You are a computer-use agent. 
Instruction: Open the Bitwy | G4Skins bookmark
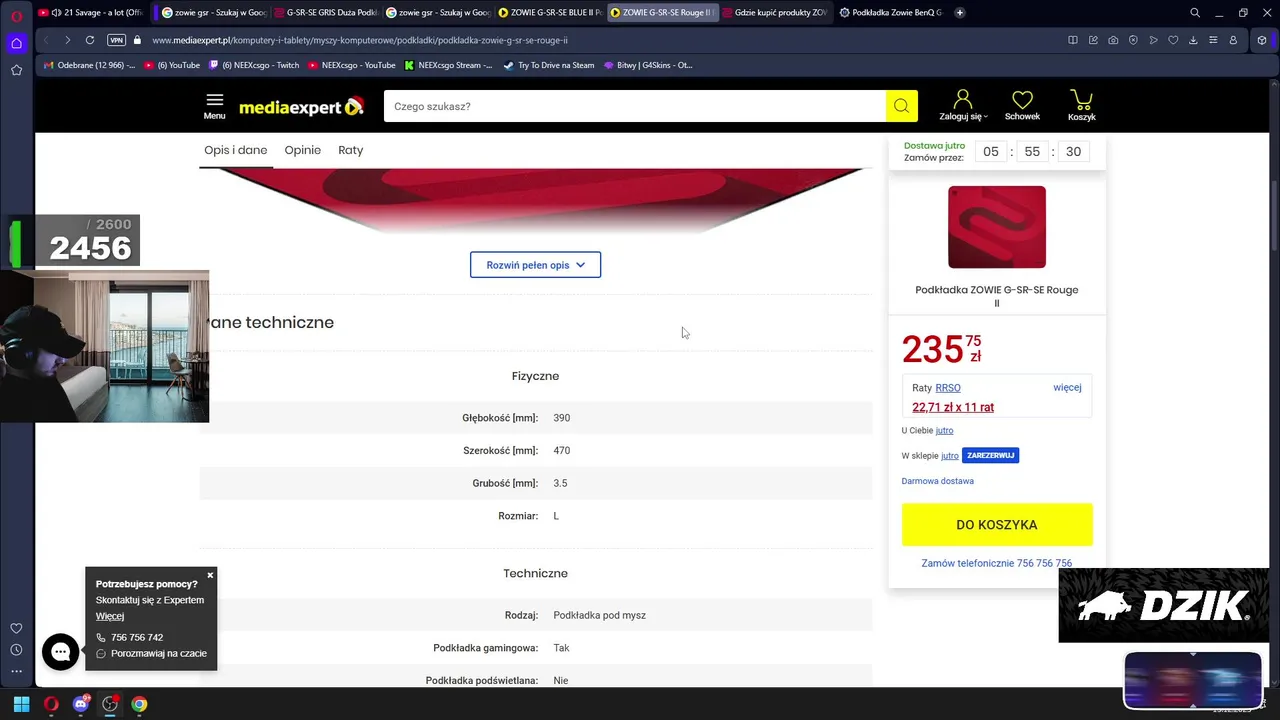648,65
